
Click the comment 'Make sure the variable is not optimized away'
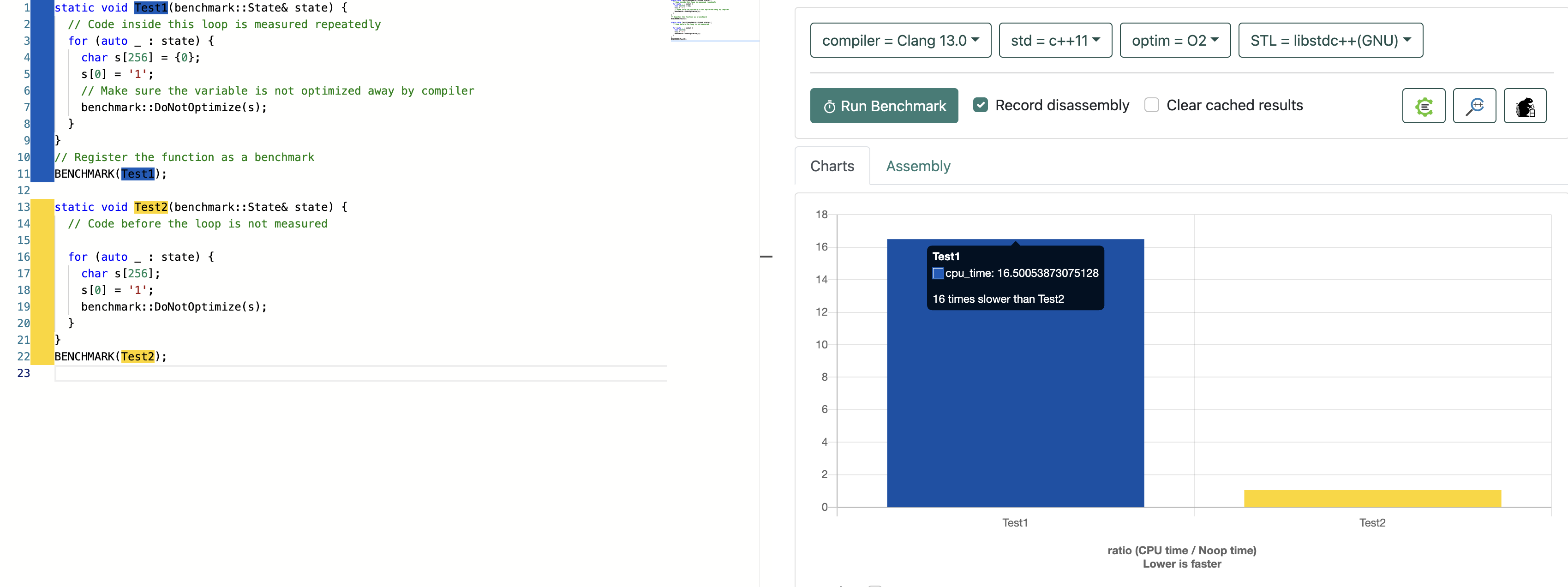click(278, 91)
